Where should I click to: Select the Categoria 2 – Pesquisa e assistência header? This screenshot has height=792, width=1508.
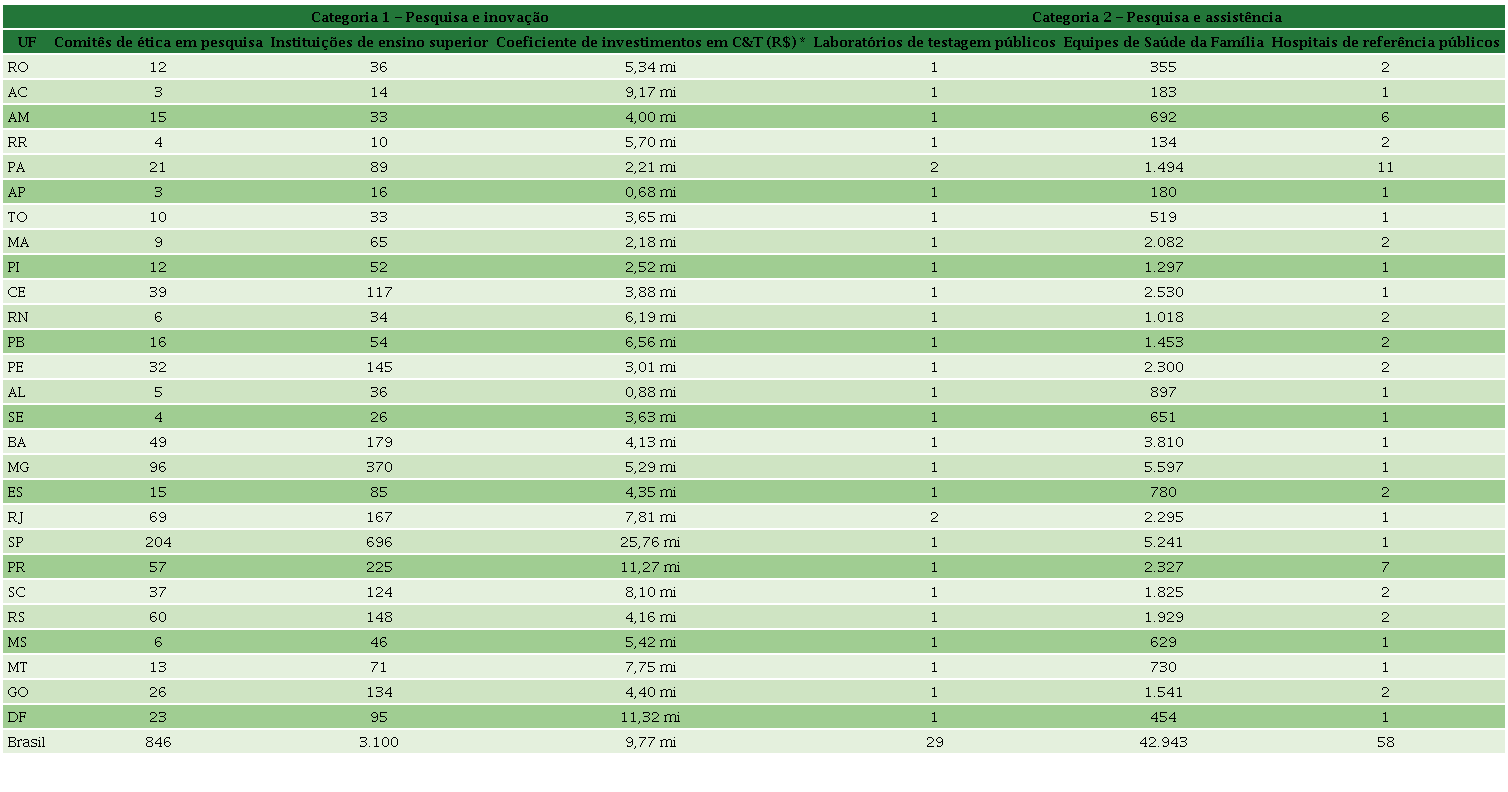click(x=1156, y=17)
